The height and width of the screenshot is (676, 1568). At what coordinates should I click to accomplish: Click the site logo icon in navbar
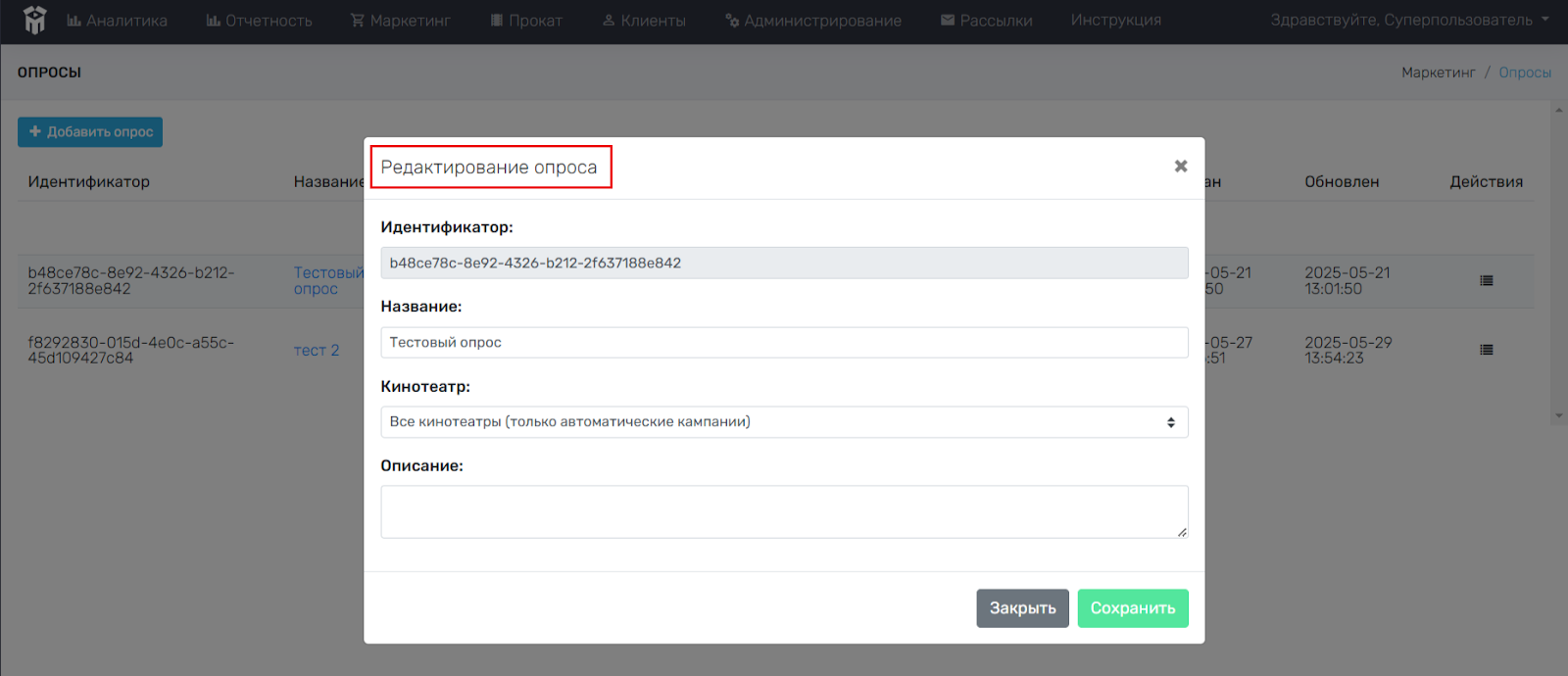34,20
